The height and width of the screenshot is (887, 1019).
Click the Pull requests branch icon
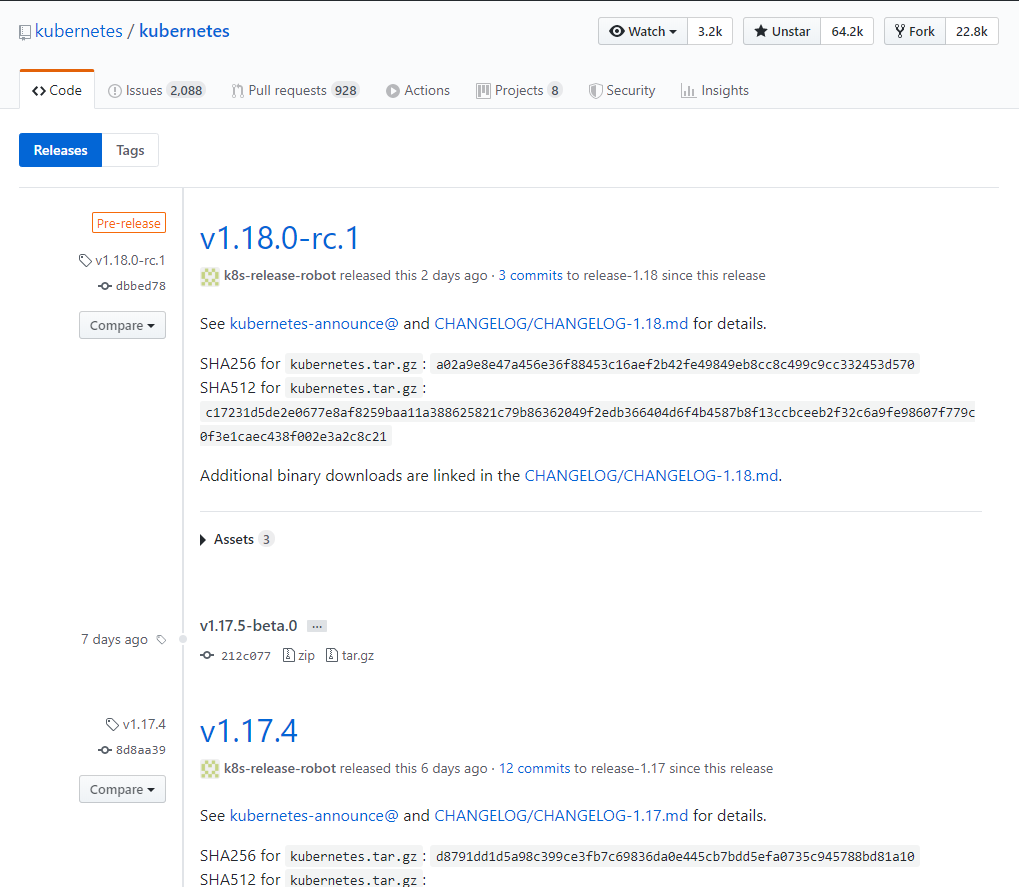[x=238, y=91]
